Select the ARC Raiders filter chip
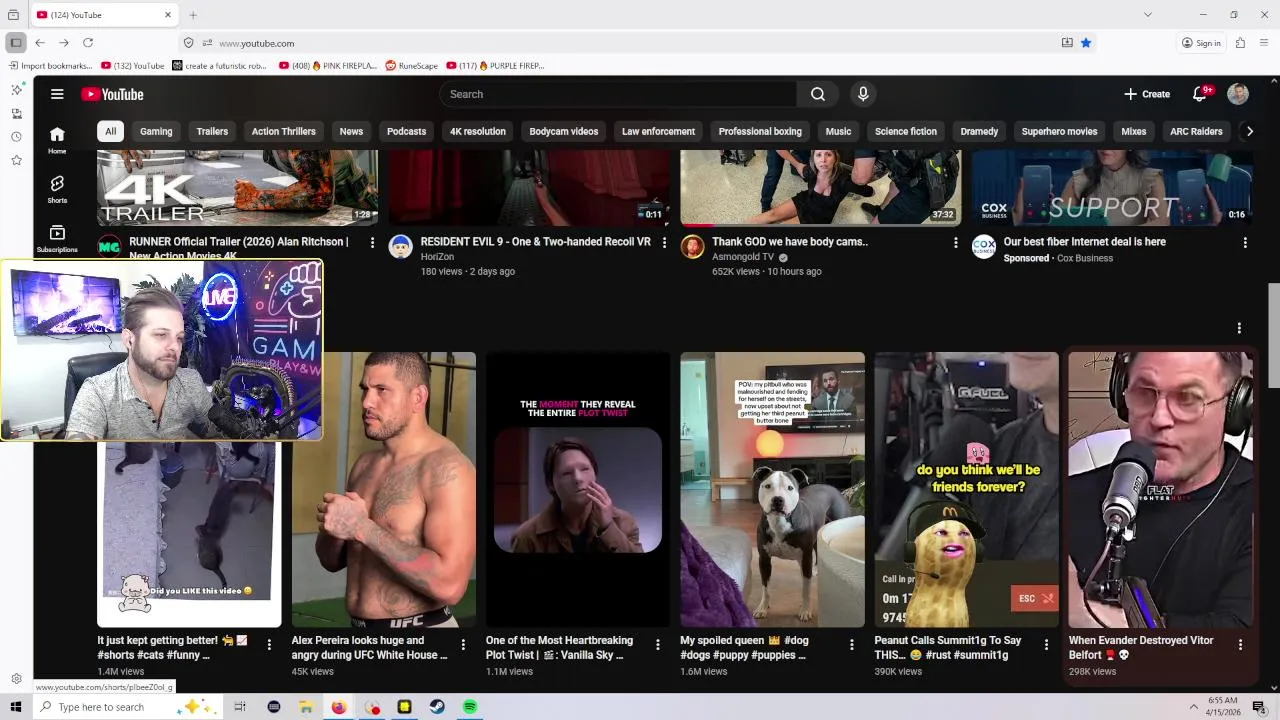This screenshot has width=1280, height=720. (x=1196, y=131)
